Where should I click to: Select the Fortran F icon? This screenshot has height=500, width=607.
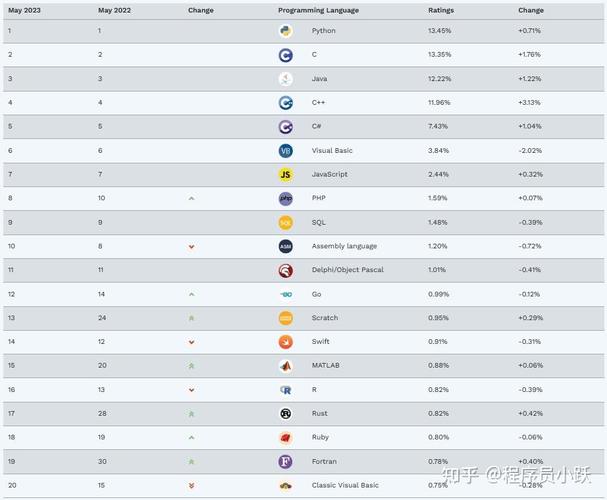click(286, 462)
